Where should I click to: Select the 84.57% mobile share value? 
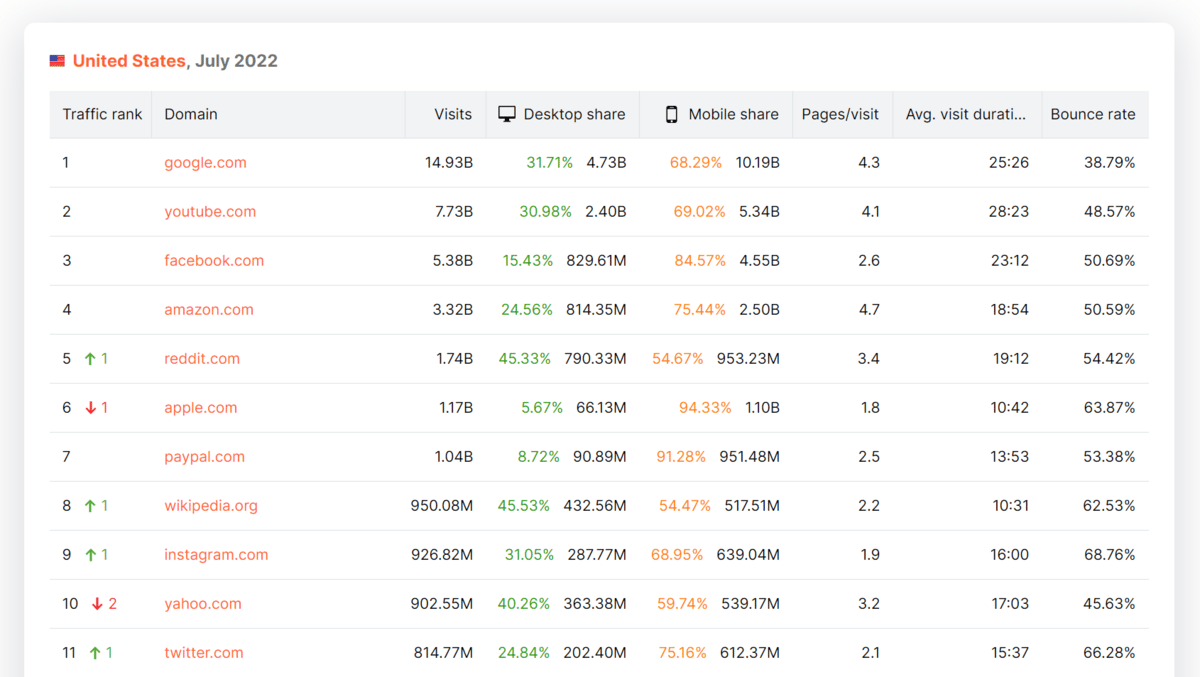tap(700, 260)
